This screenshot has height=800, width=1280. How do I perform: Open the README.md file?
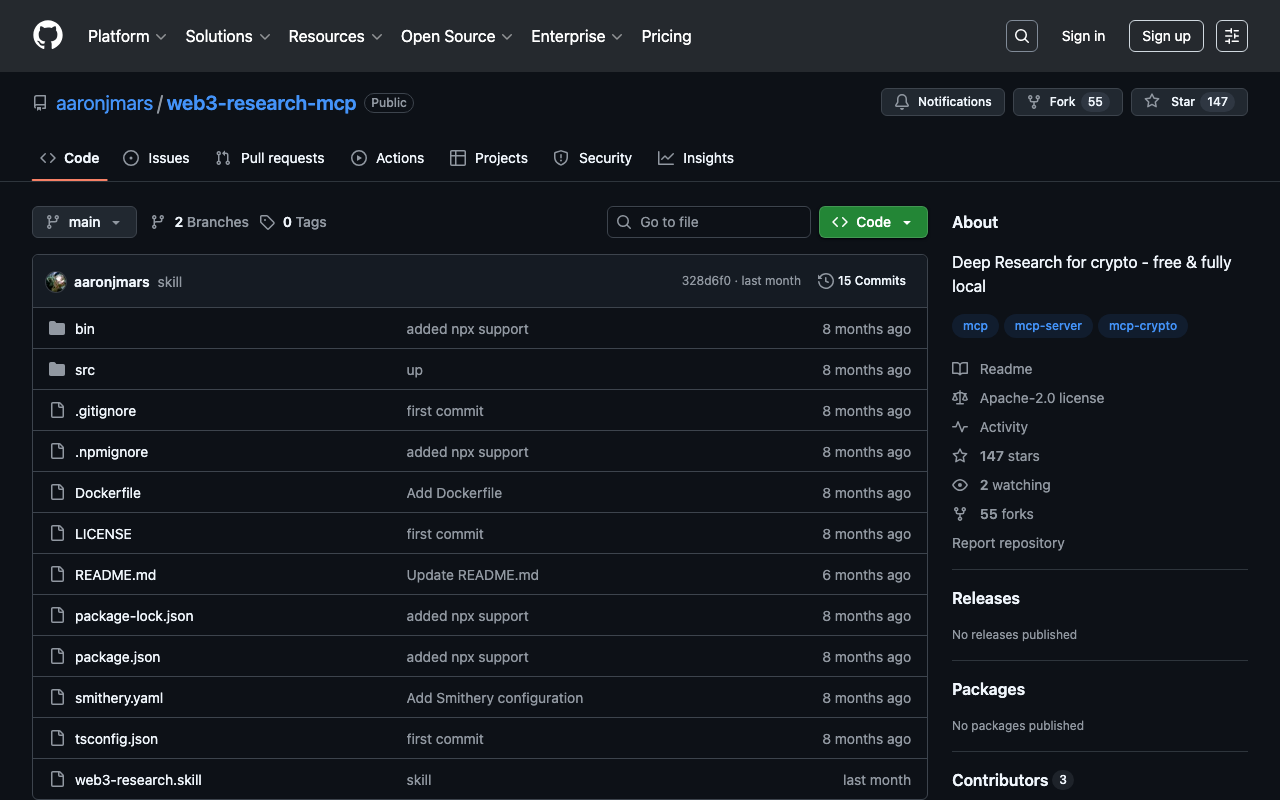point(115,575)
